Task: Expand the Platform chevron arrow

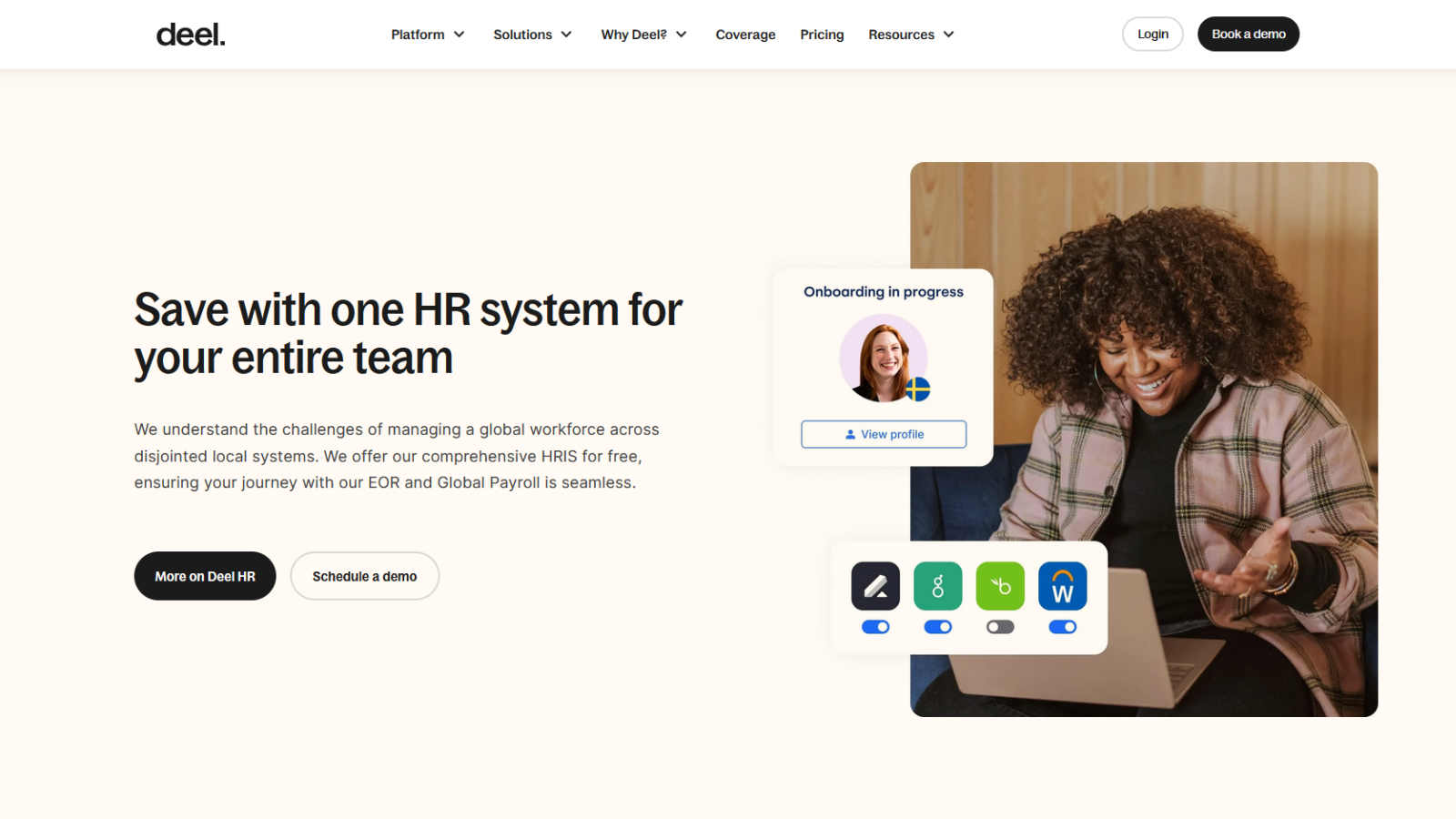Action: point(460,35)
